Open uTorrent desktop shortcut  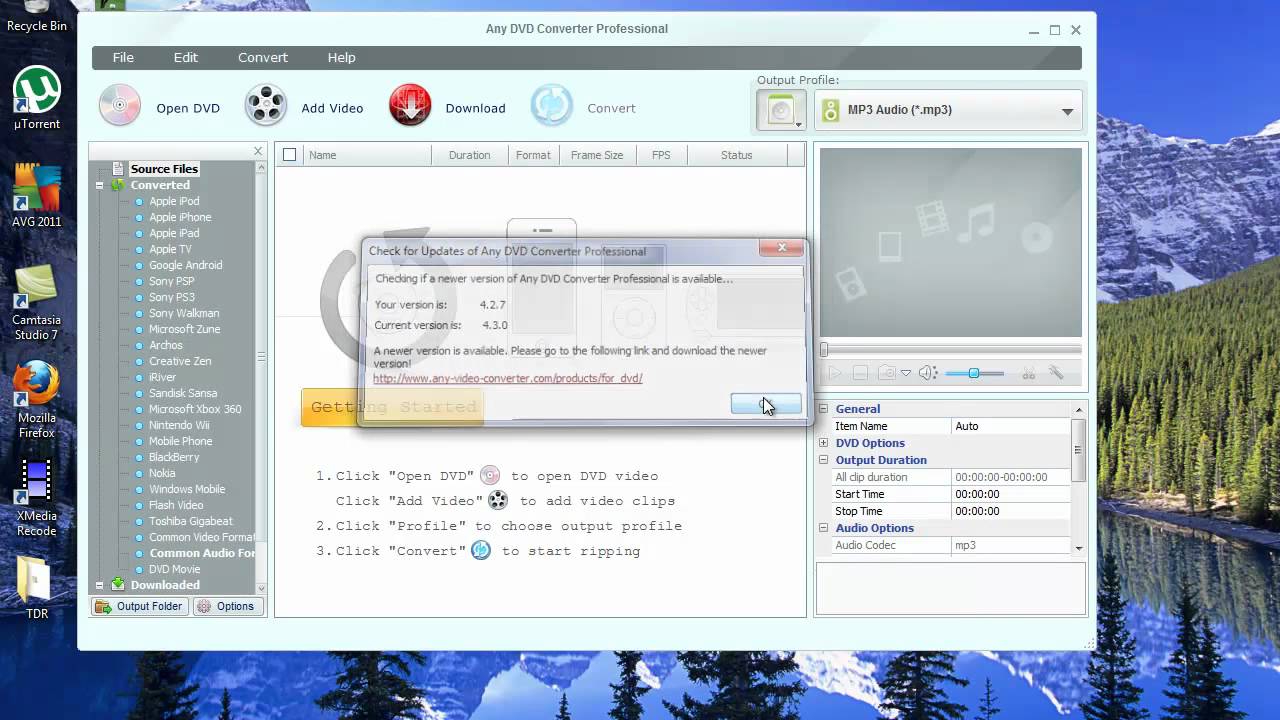[37, 98]
